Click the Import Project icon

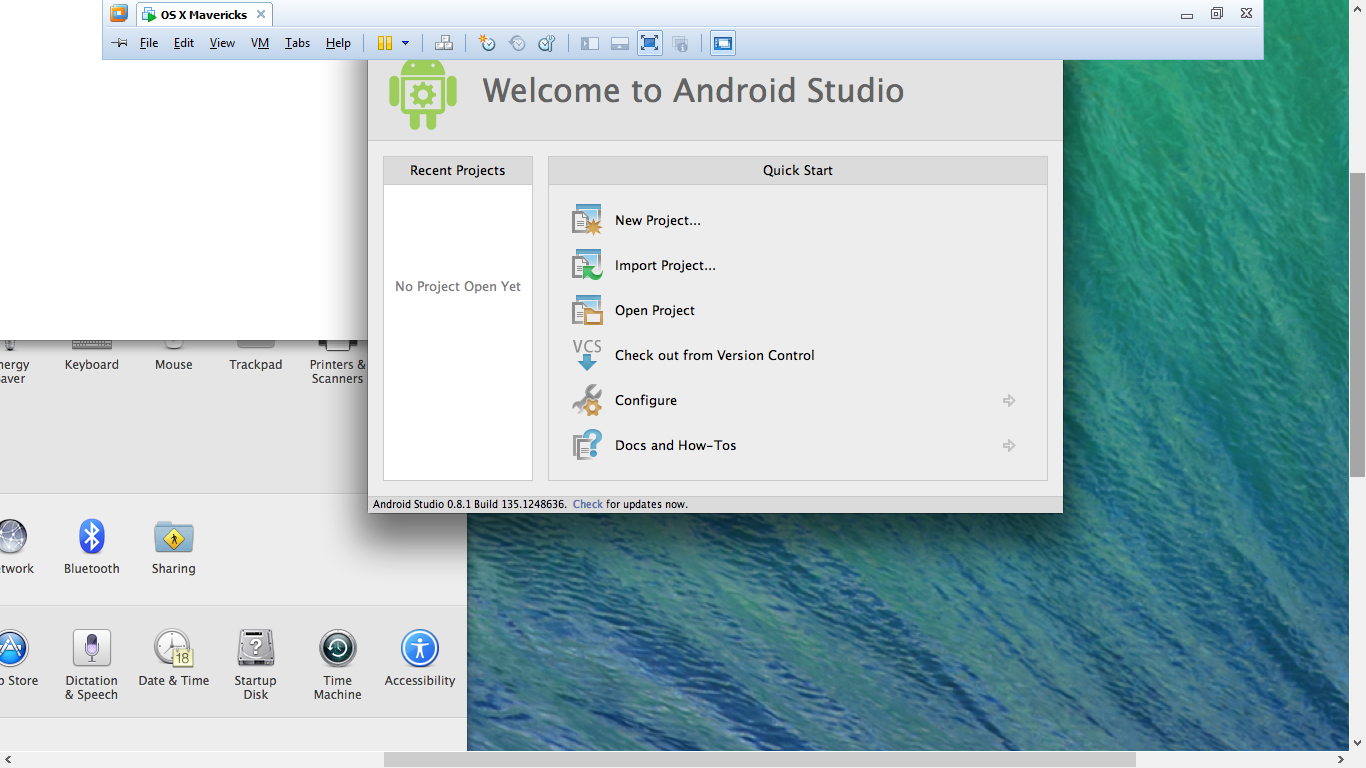click(587, 265)
